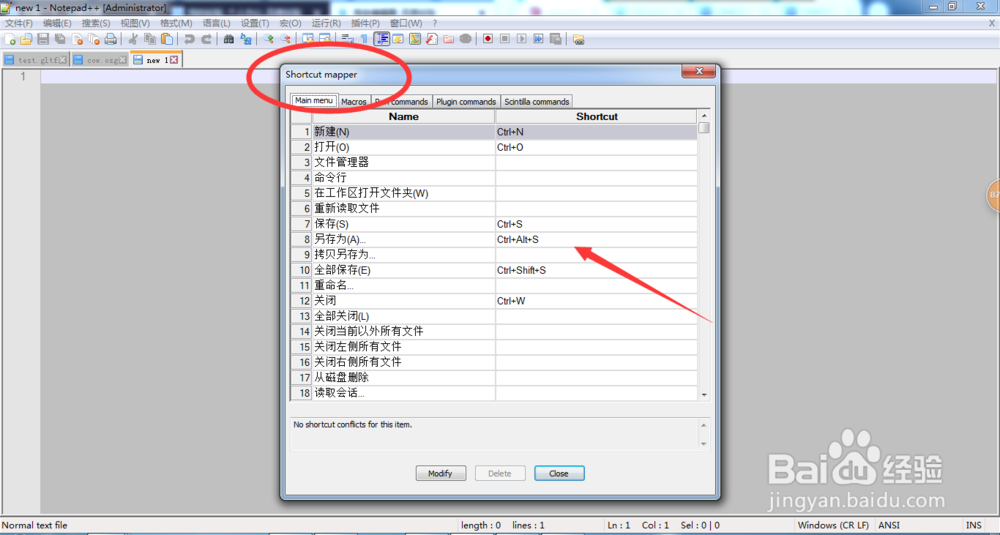Image resolution: width=1000 pixels, height=535 pixels.
Task: Open the 编辑(E) menu
Action: pyautogui.click(x=57, y=23)
